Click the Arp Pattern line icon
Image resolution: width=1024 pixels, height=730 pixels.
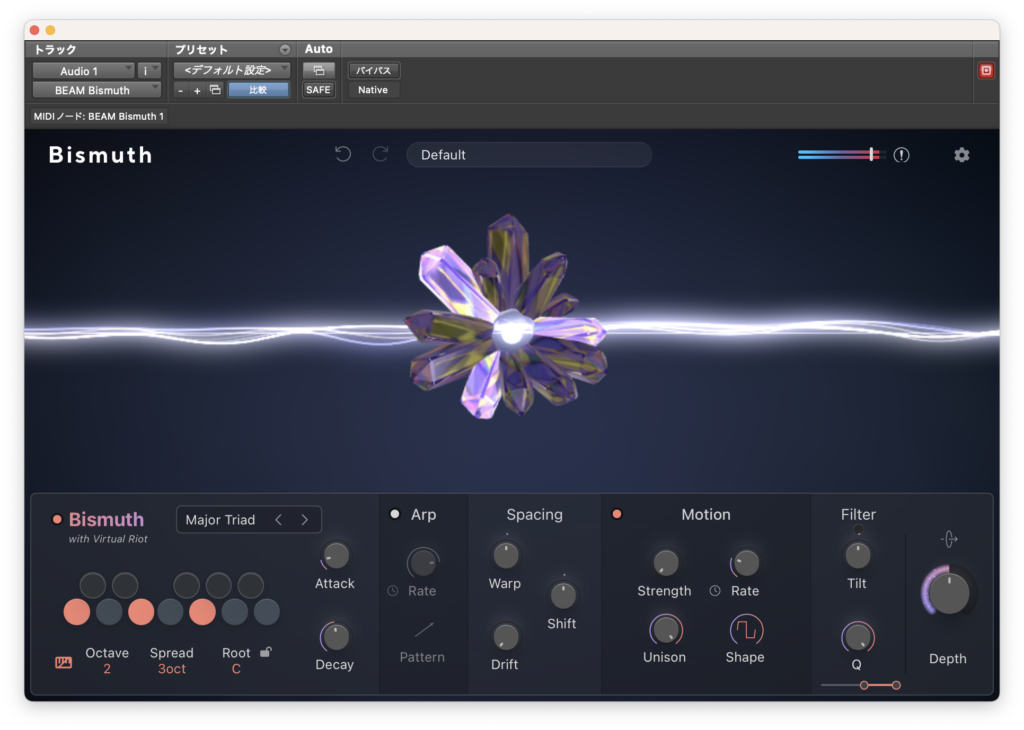423,630
